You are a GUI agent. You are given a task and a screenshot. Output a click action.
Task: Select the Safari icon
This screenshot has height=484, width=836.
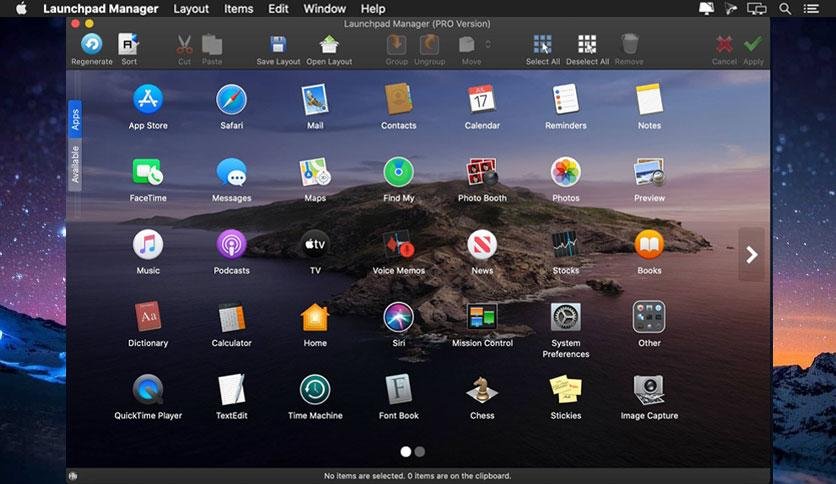coord(231,100)
